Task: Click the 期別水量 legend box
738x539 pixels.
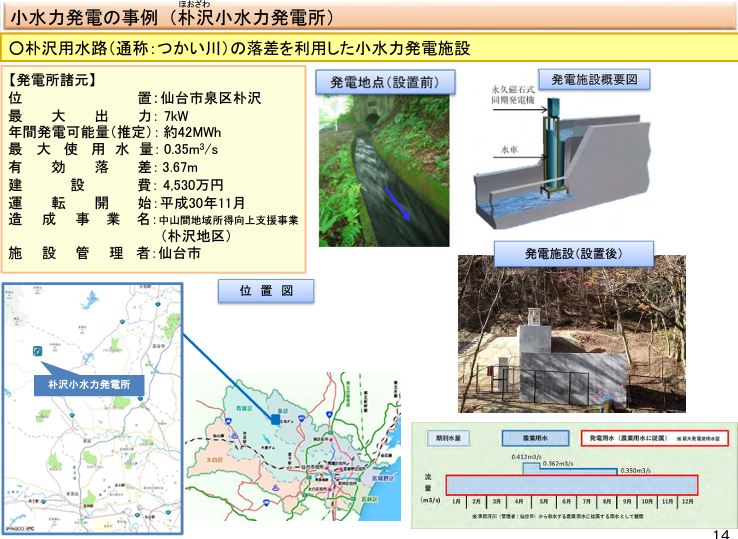Action: (449, 438)
